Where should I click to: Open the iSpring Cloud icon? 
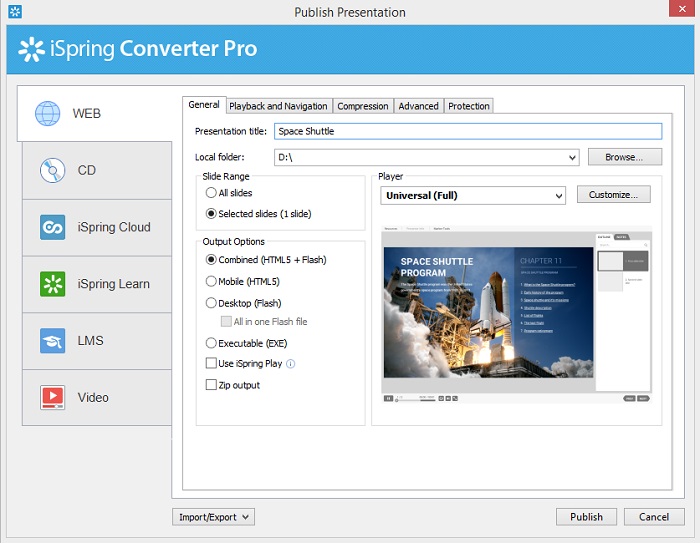pyautogui.click(x=52, y=227)
